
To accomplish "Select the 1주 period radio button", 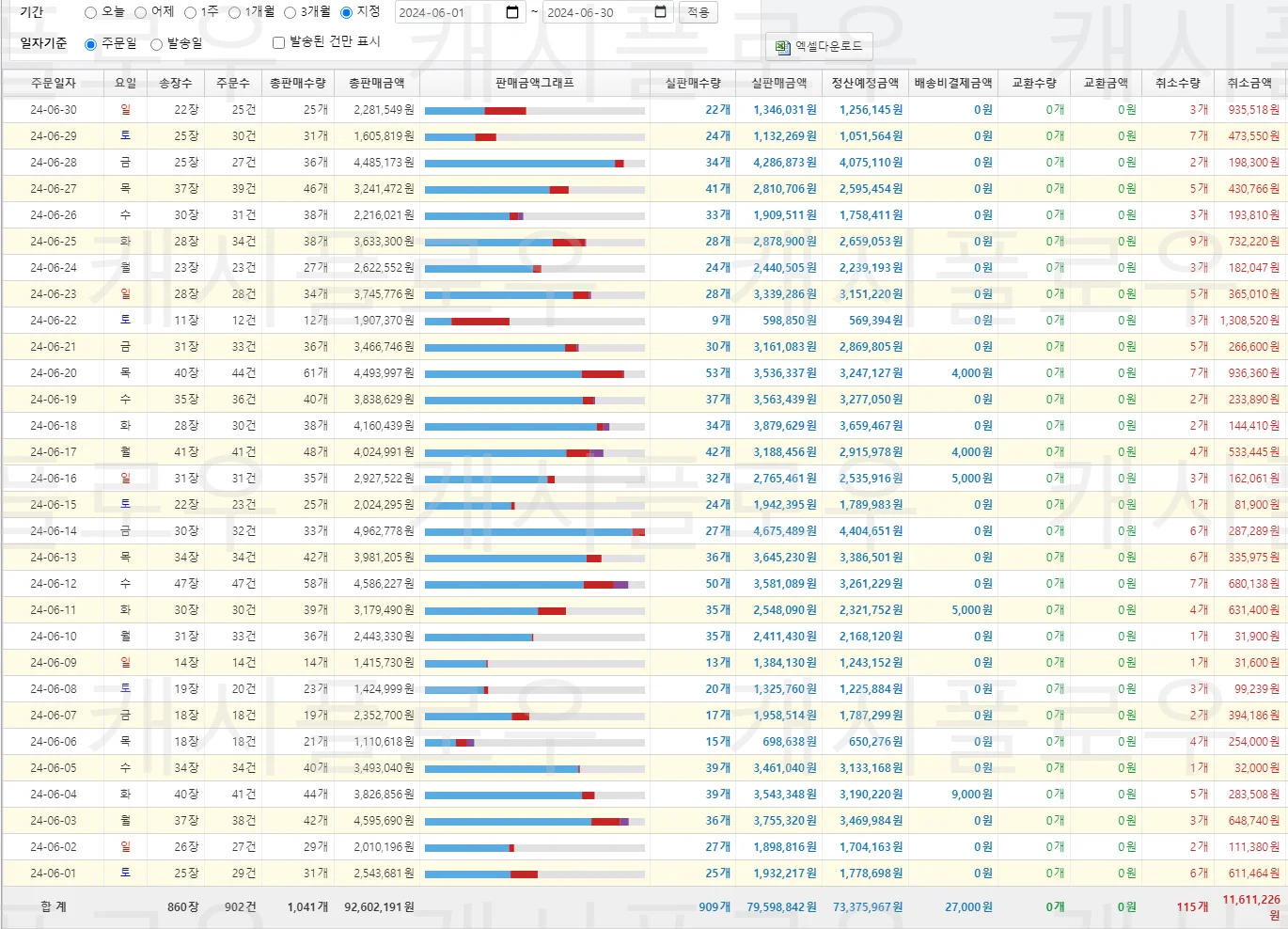I will pyautogui.click(x=190, y=13).
